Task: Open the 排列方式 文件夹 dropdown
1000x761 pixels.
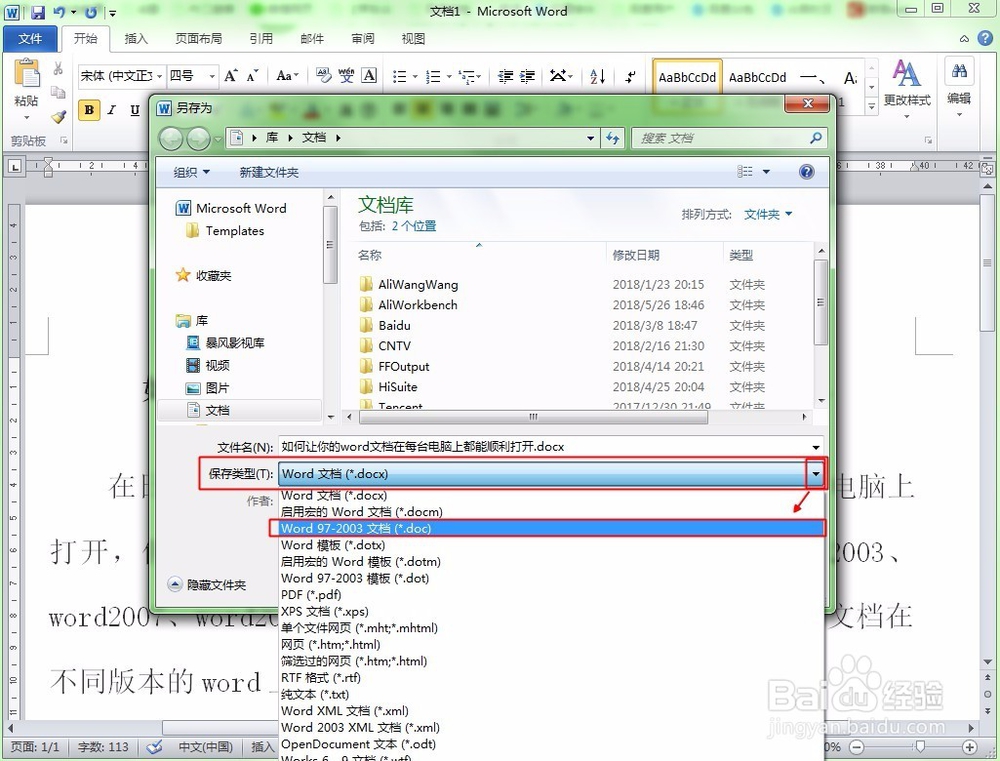Action: (768, 214)
